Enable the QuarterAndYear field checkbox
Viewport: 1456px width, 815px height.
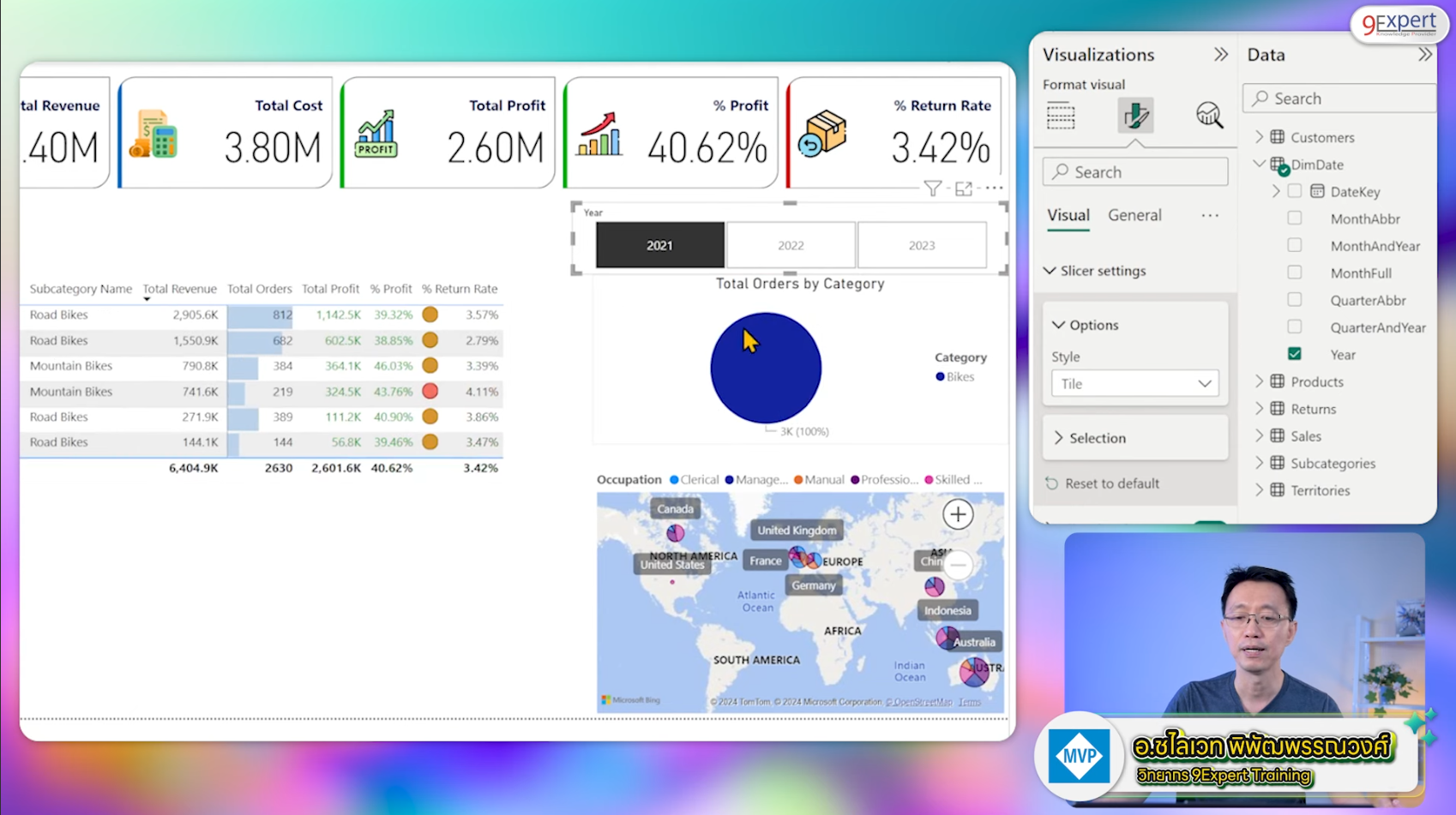coord(1294,327)
